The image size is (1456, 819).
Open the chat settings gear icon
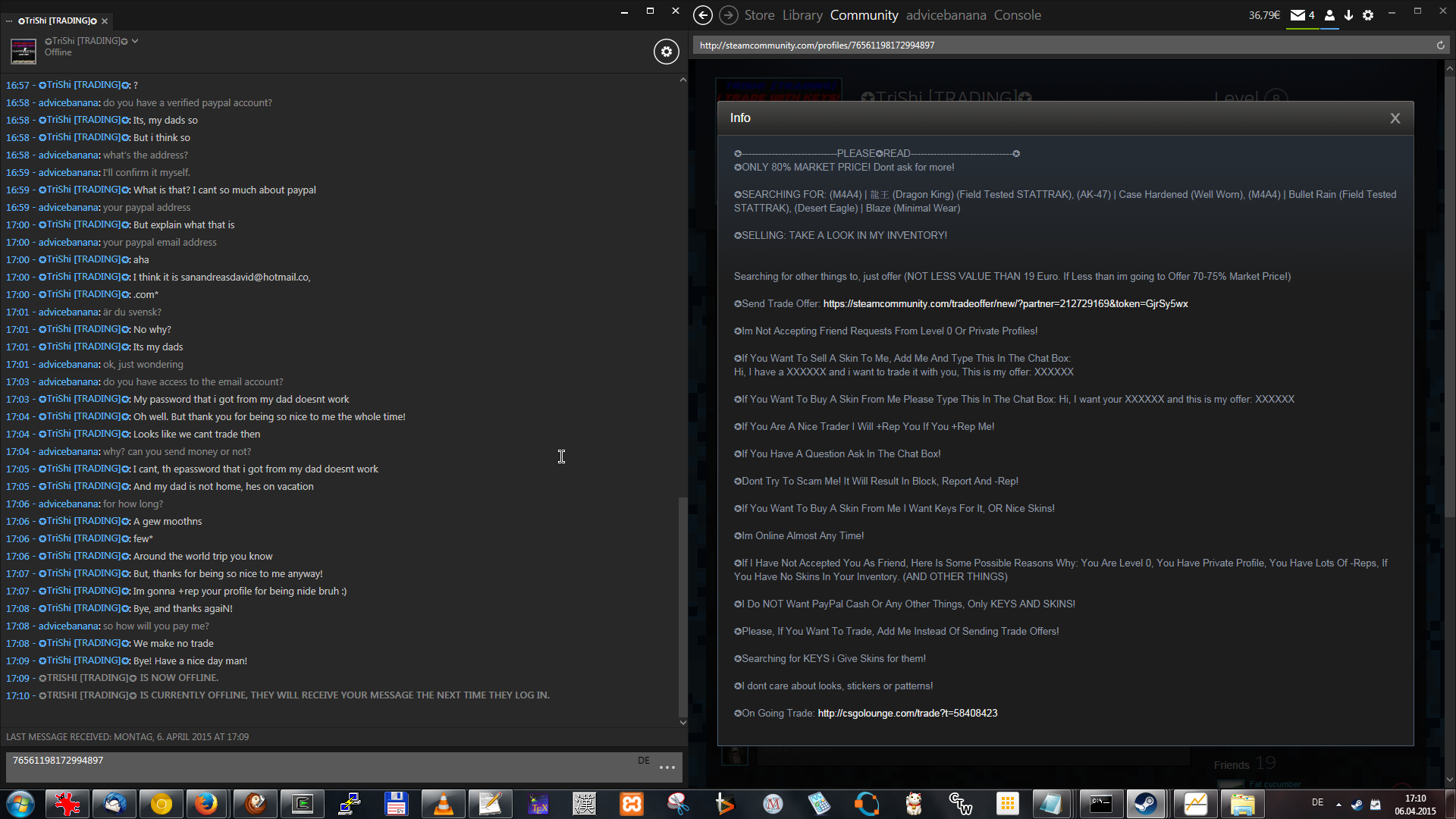(666, 52)
